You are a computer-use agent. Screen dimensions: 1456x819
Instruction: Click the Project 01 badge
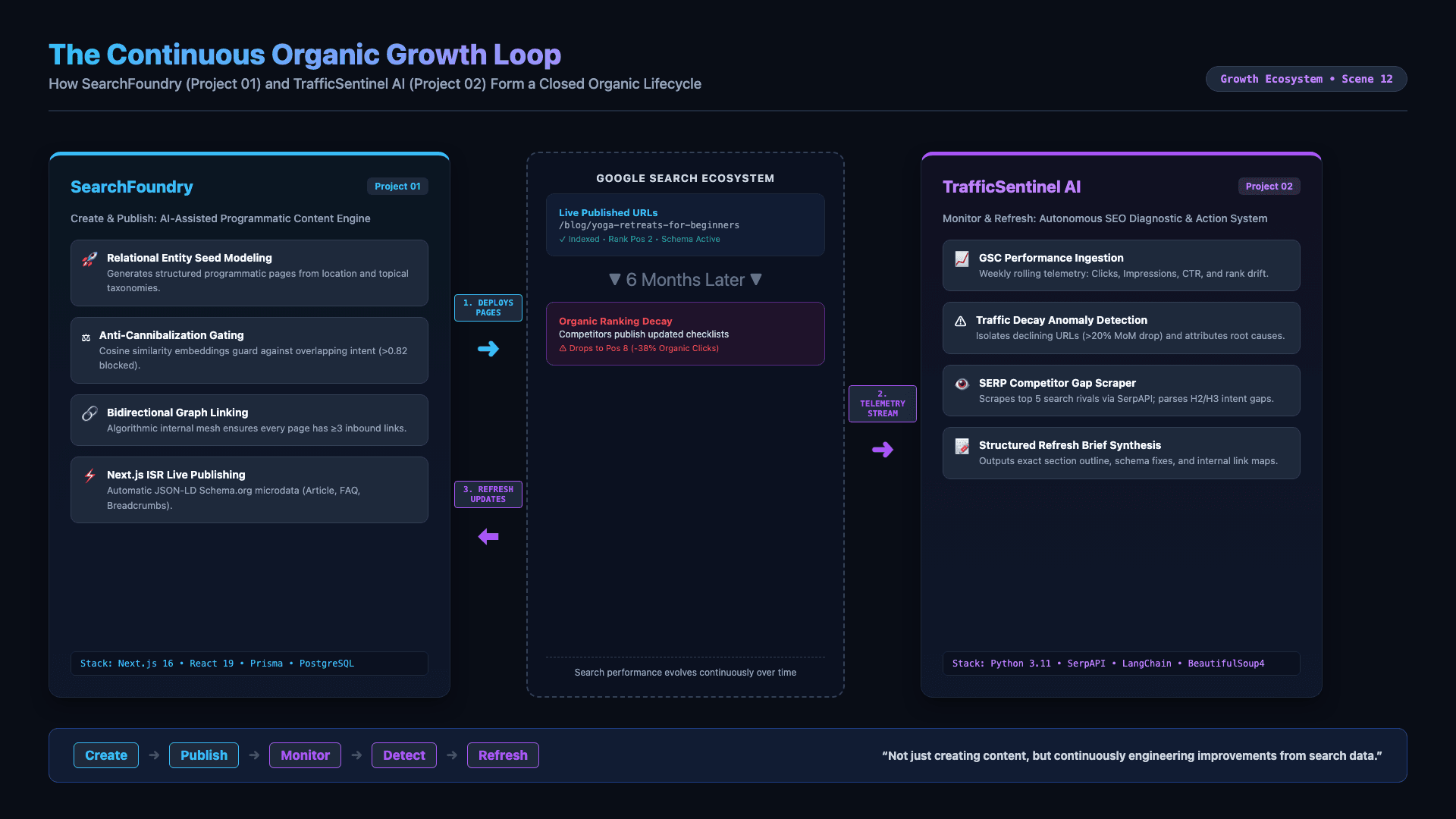[x=397, y=187]
